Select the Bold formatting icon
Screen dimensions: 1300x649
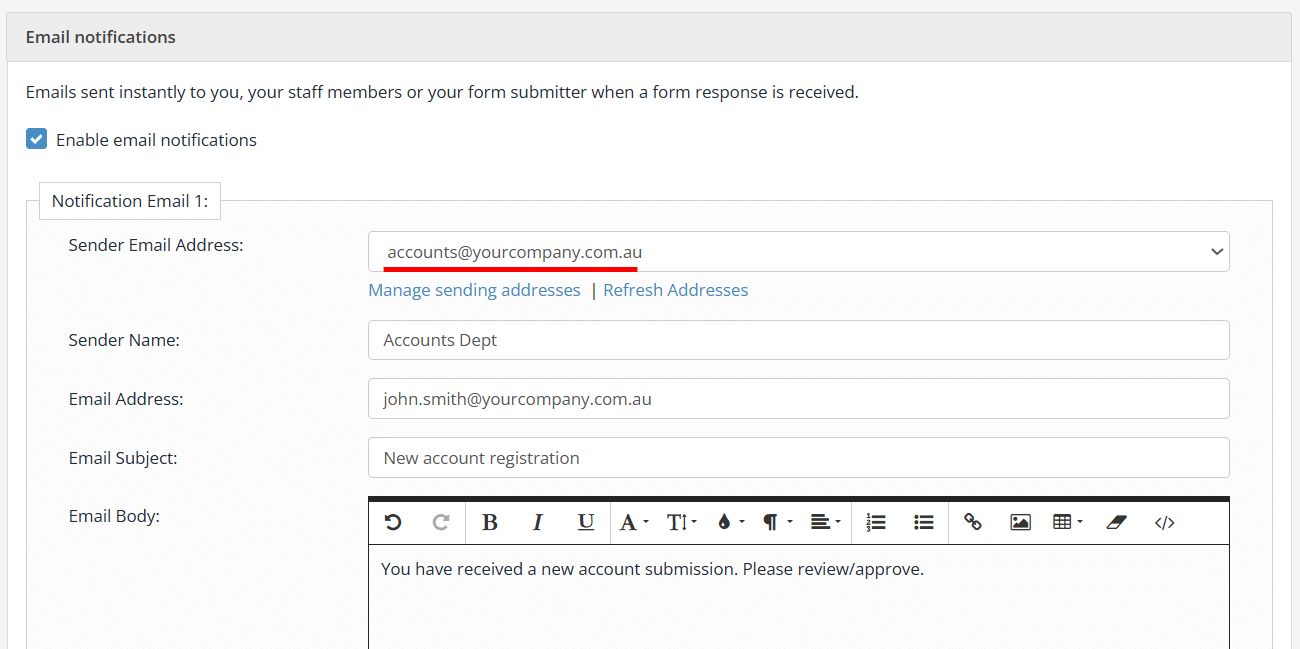click(x=489, y=521)
